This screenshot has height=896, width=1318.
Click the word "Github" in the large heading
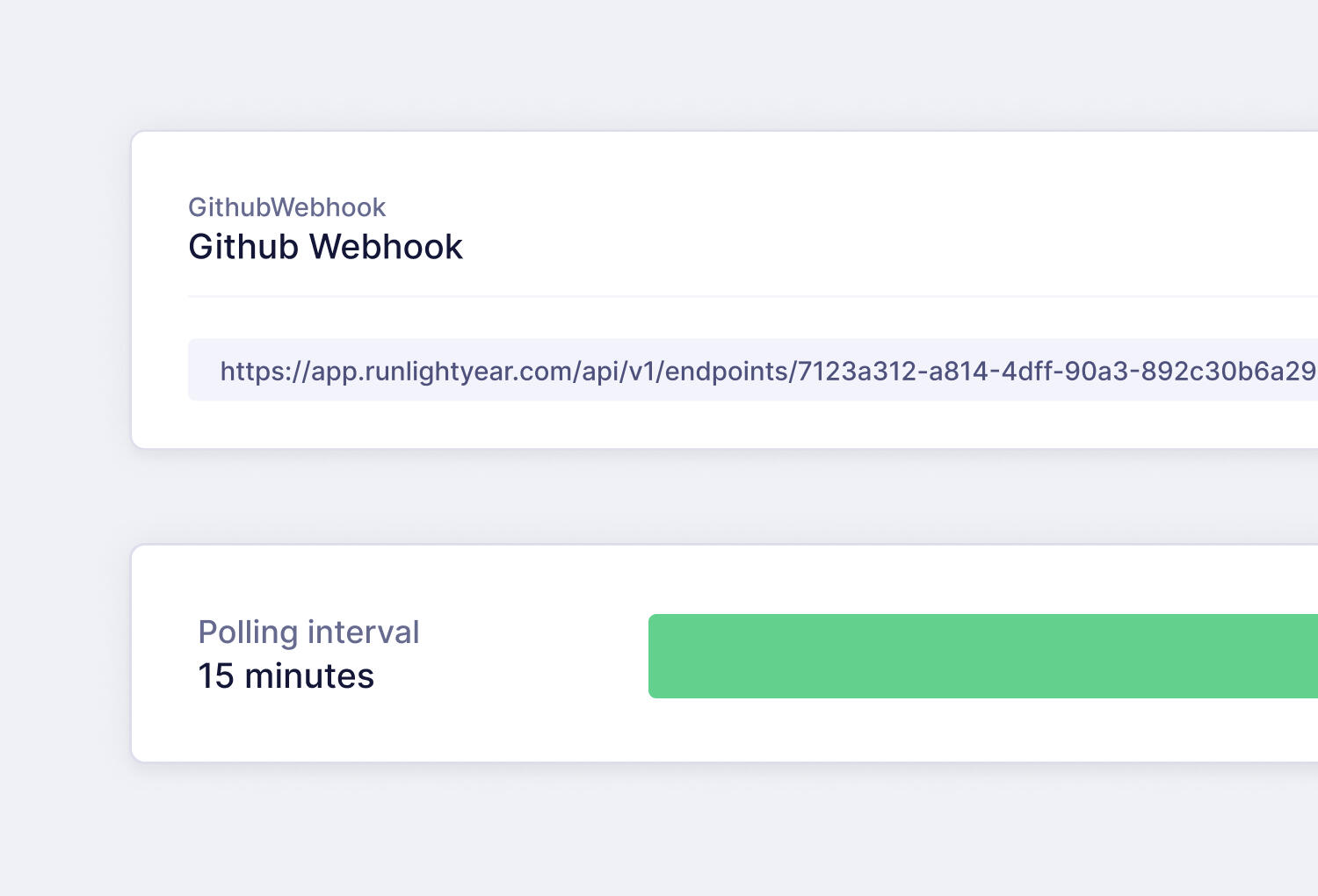click(243, 247)
